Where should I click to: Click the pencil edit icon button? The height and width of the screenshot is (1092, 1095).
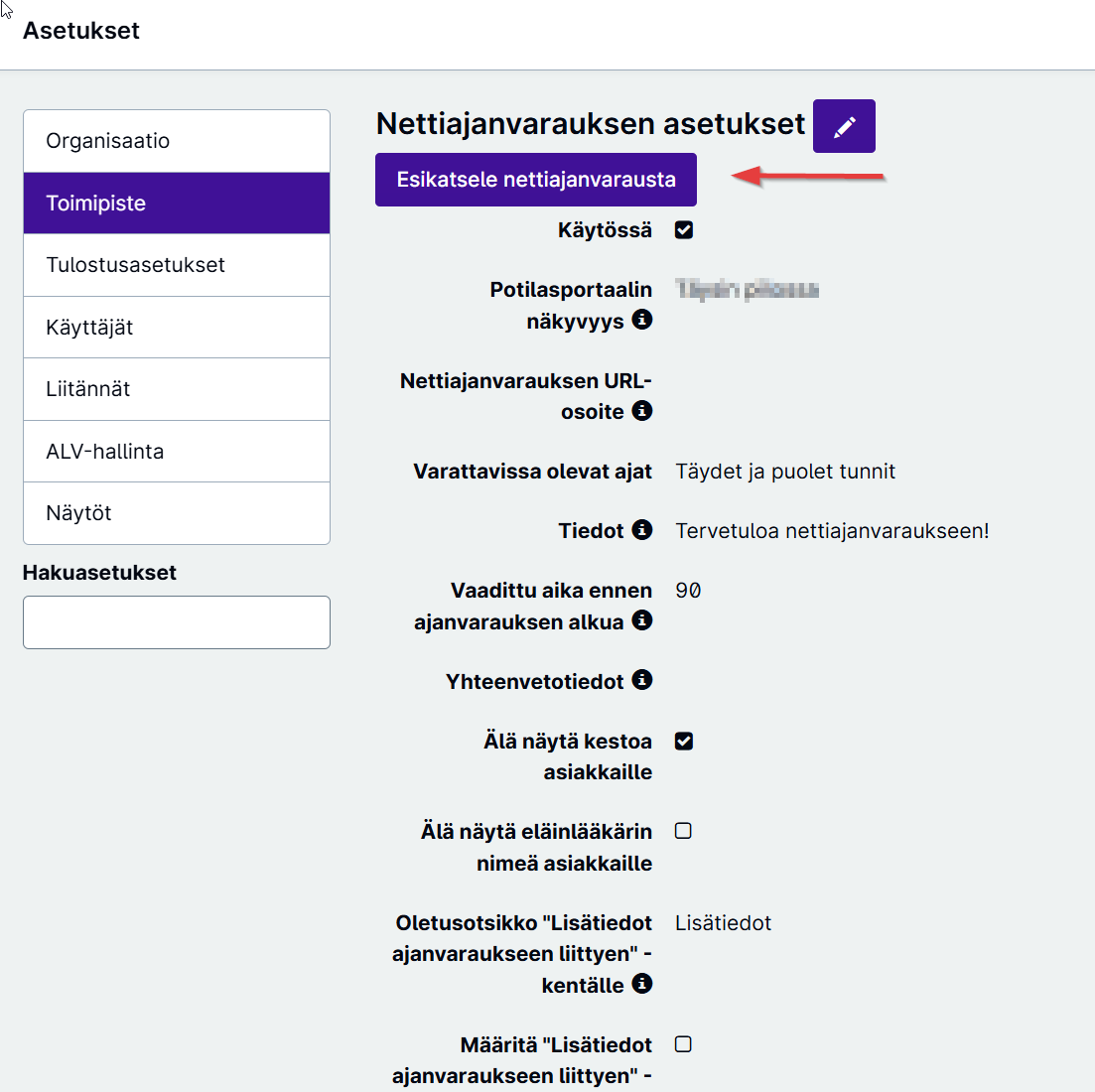pos(844,126)
